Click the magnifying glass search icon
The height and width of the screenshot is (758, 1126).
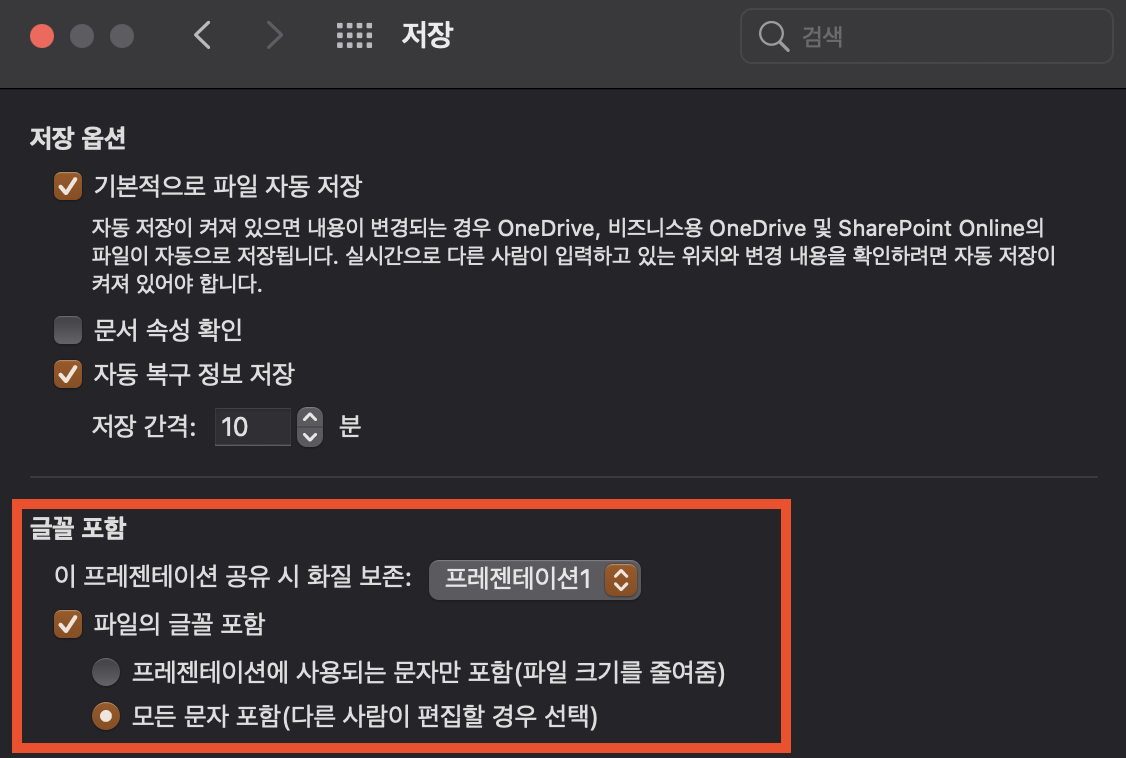point(773,36)
